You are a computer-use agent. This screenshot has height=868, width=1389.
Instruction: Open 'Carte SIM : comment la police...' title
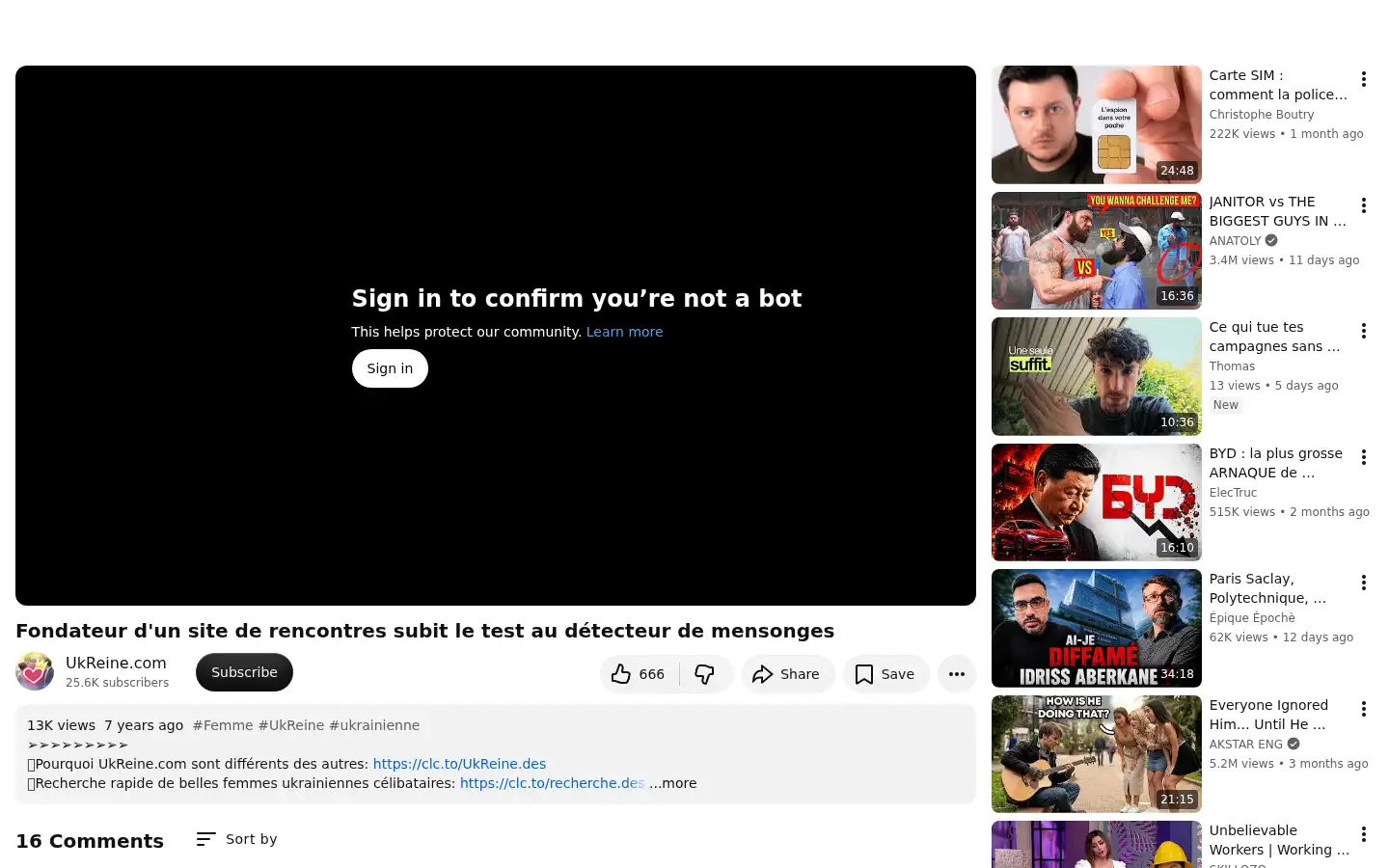1278,85
